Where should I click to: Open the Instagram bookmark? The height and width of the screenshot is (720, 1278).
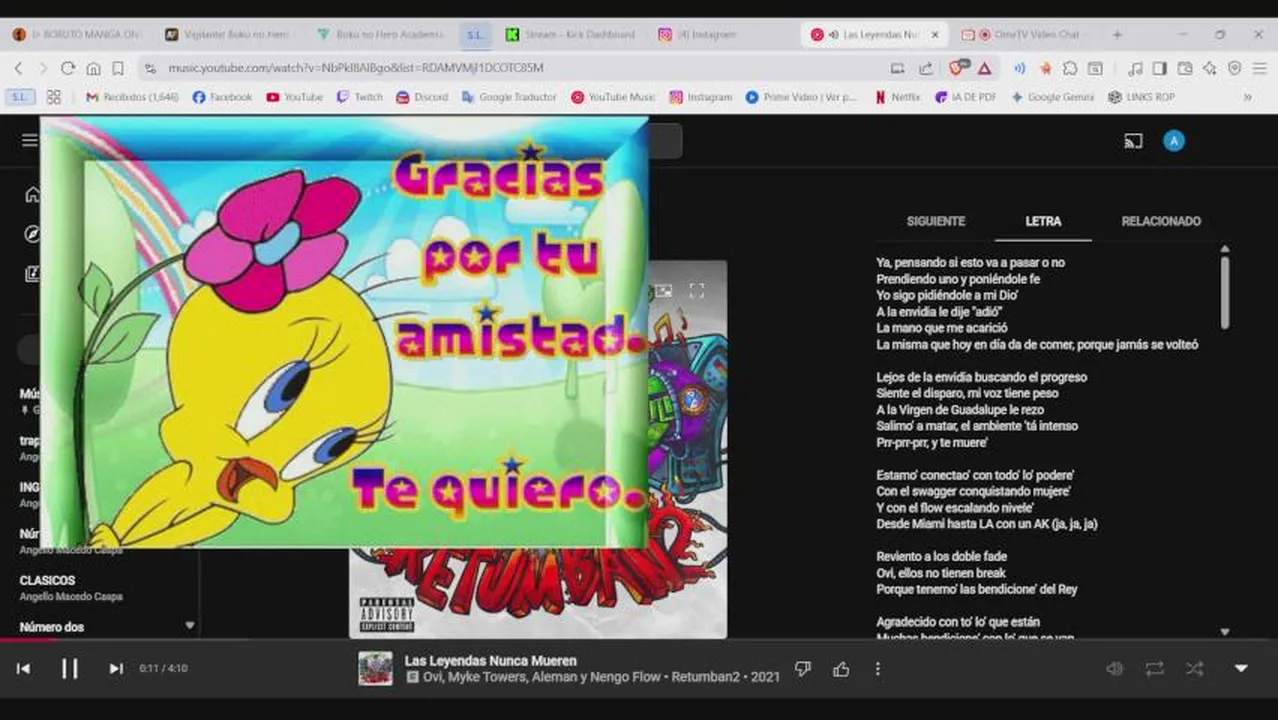point(701,97)
